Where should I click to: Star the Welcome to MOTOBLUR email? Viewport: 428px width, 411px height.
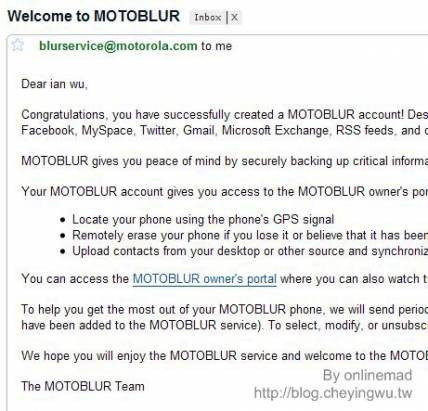pos(17,45)
